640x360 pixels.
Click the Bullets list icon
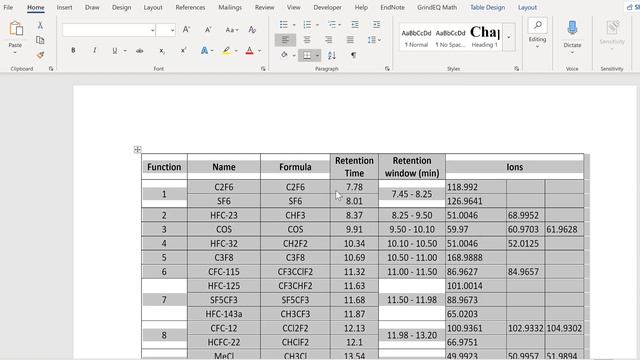tap(284, 25)
